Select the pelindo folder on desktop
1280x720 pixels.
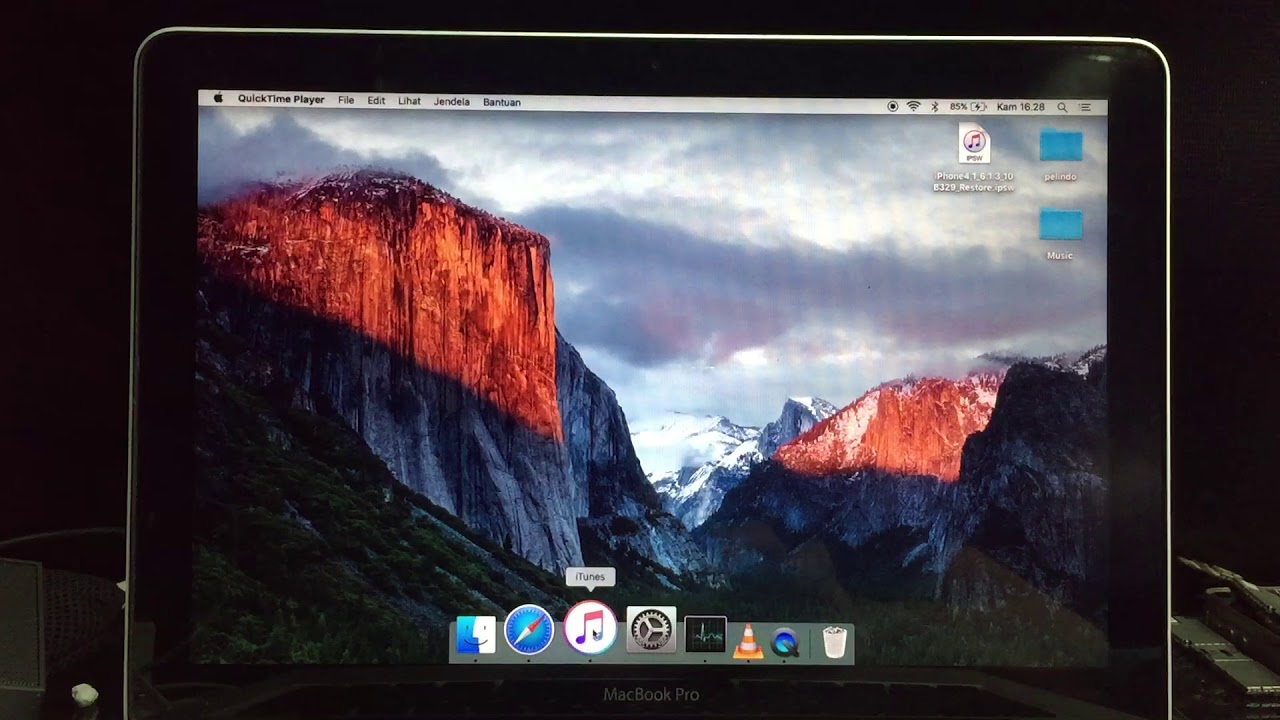[x=1060, y=146]
